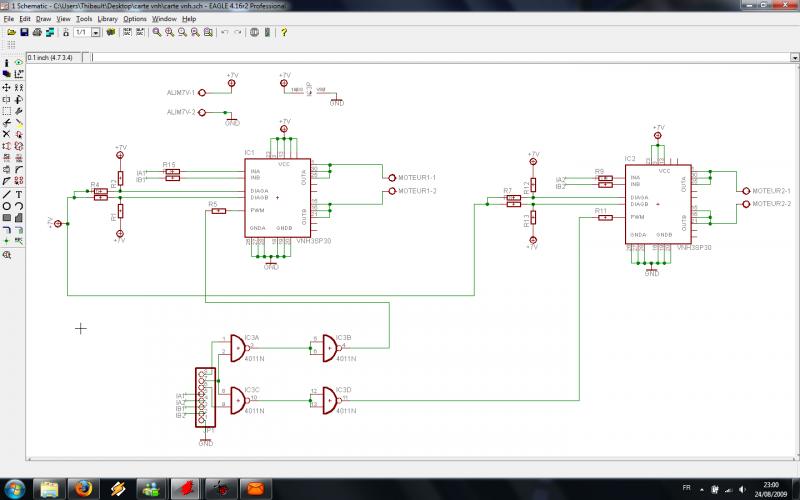Open the File menu
The image size is (800, 500).
9,19
